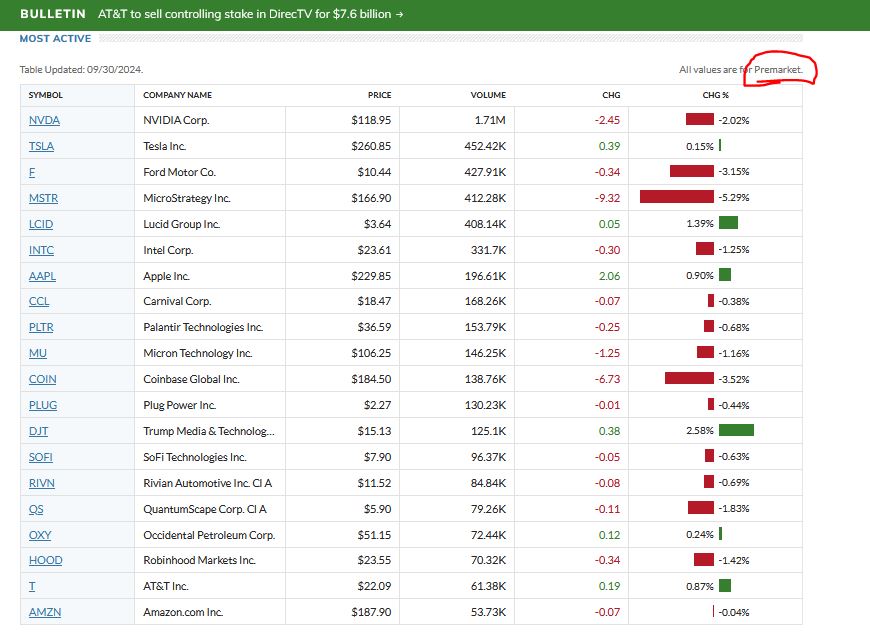
Task: Open the DJT ticker link
Action: coord(39,431)
